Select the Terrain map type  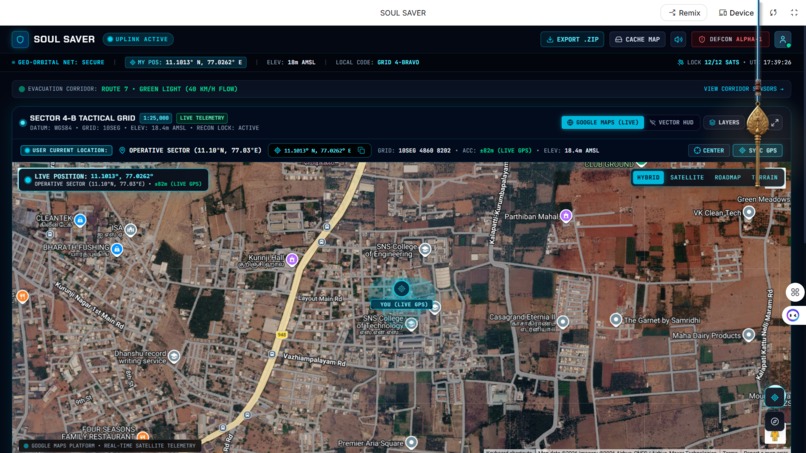[765, 177]
